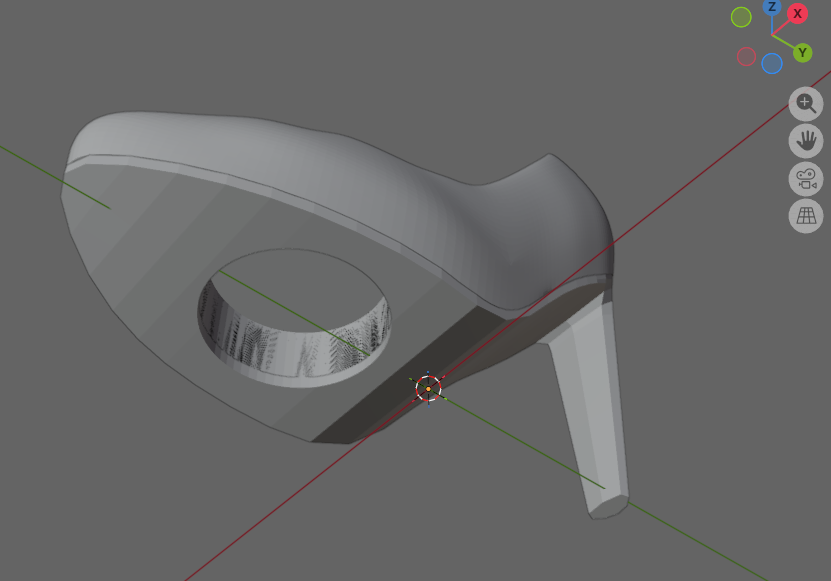Screen dimensions: 831x581
Task: Click the hollow green negative Y circle
Action: [x=741, y=17]
